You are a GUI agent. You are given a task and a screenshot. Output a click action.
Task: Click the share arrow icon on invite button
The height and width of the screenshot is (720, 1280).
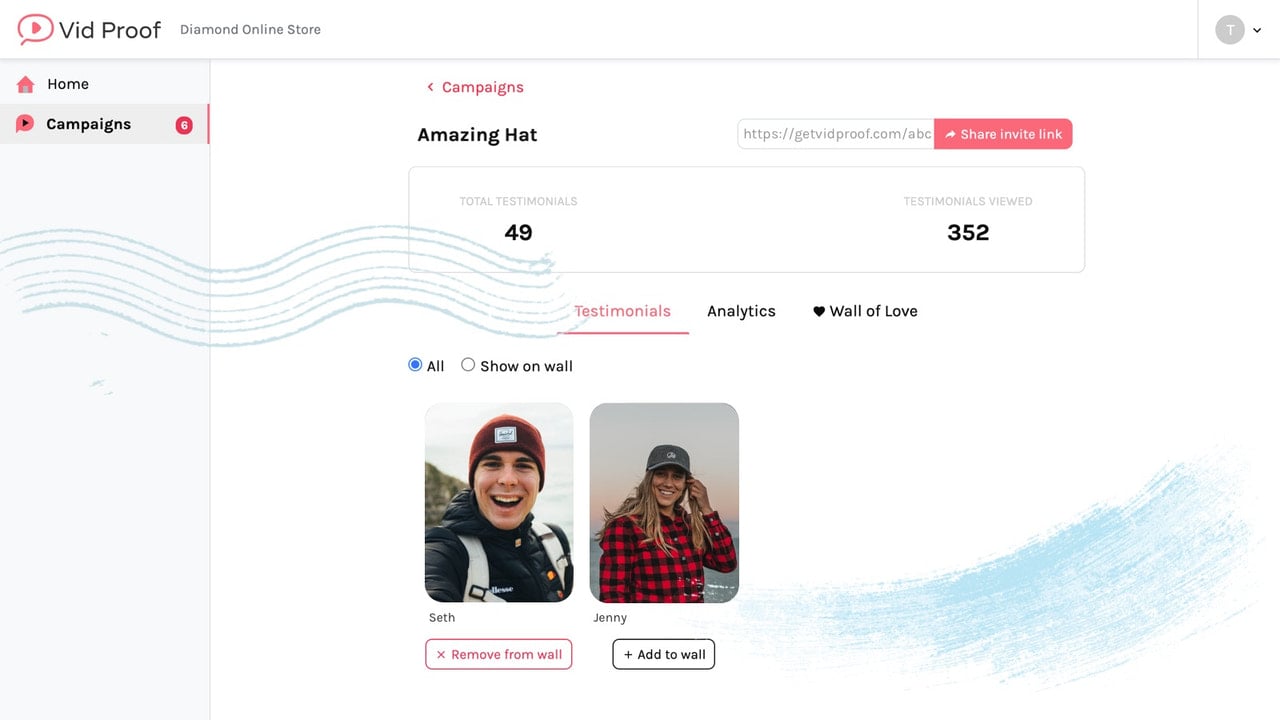pos(950,134)
